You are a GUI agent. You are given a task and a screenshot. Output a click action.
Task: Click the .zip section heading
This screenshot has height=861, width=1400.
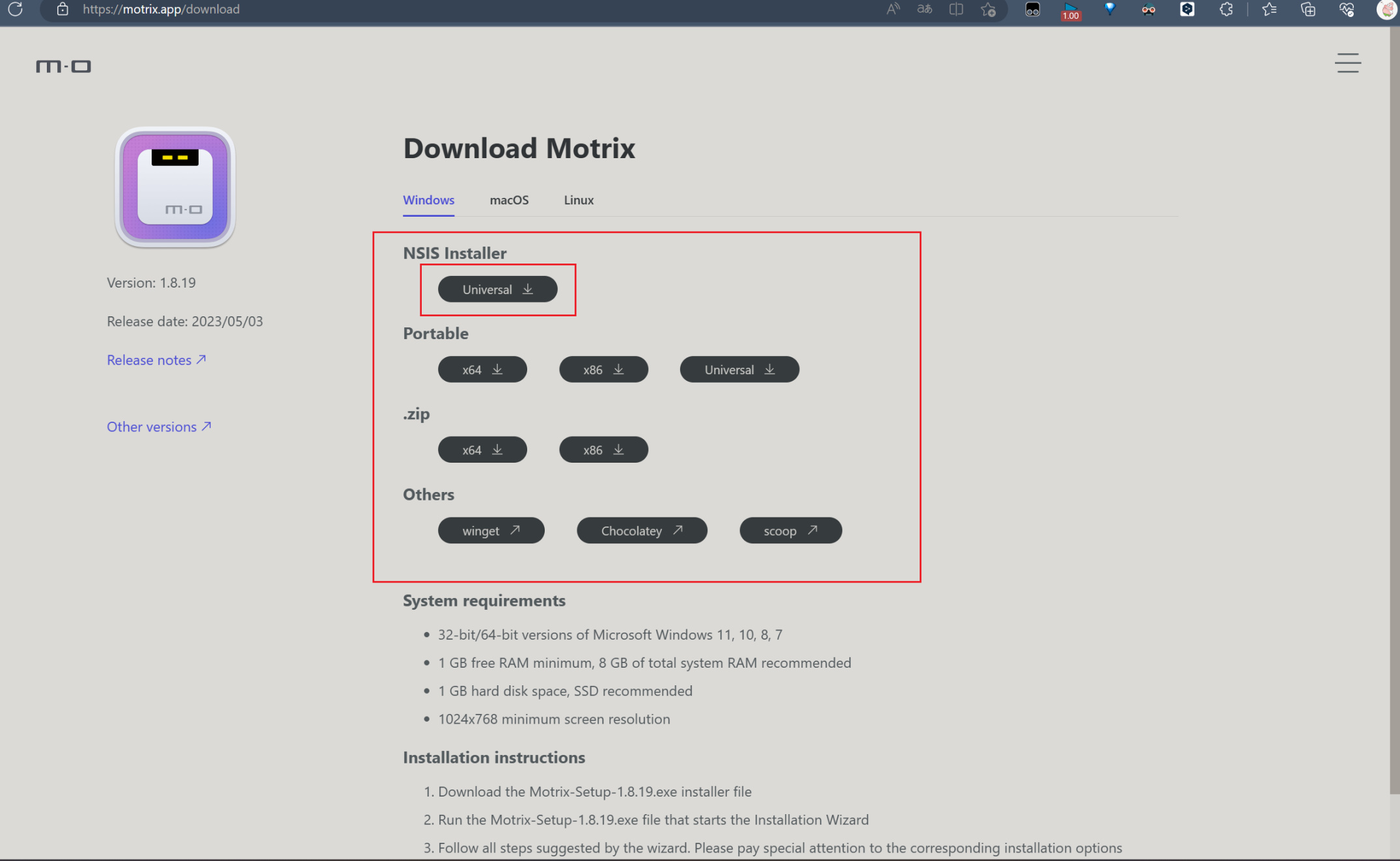[416, 413]
